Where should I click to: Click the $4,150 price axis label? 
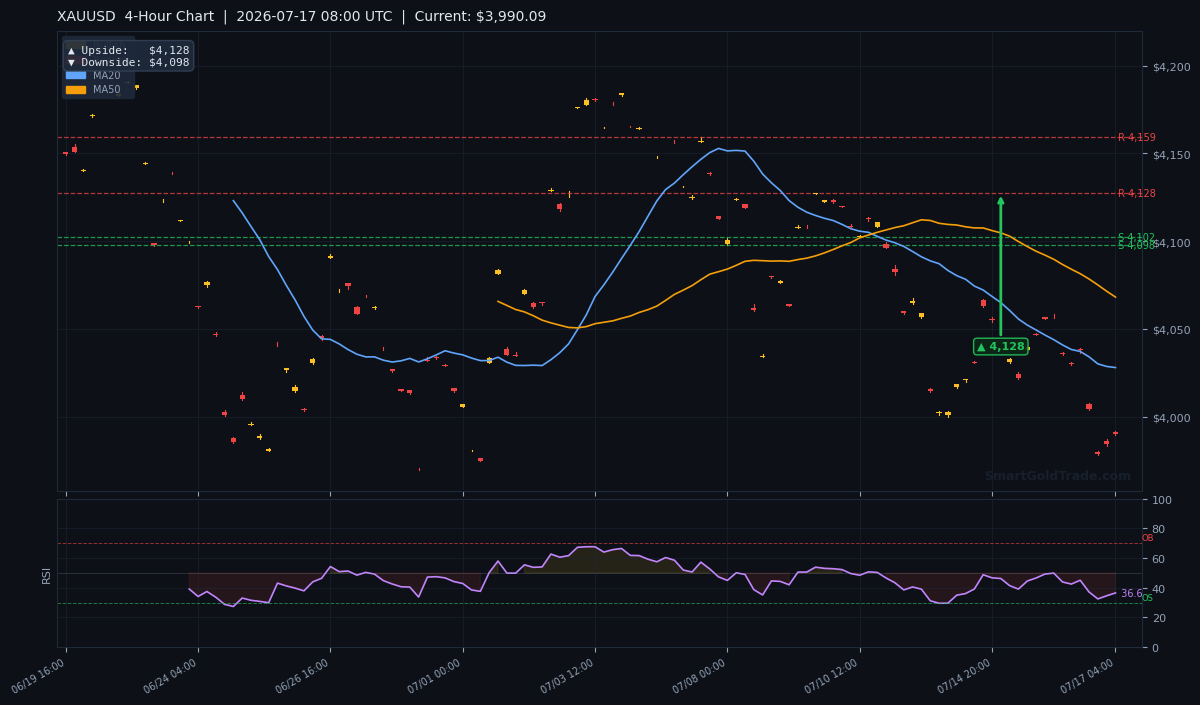pos(1170,155)
